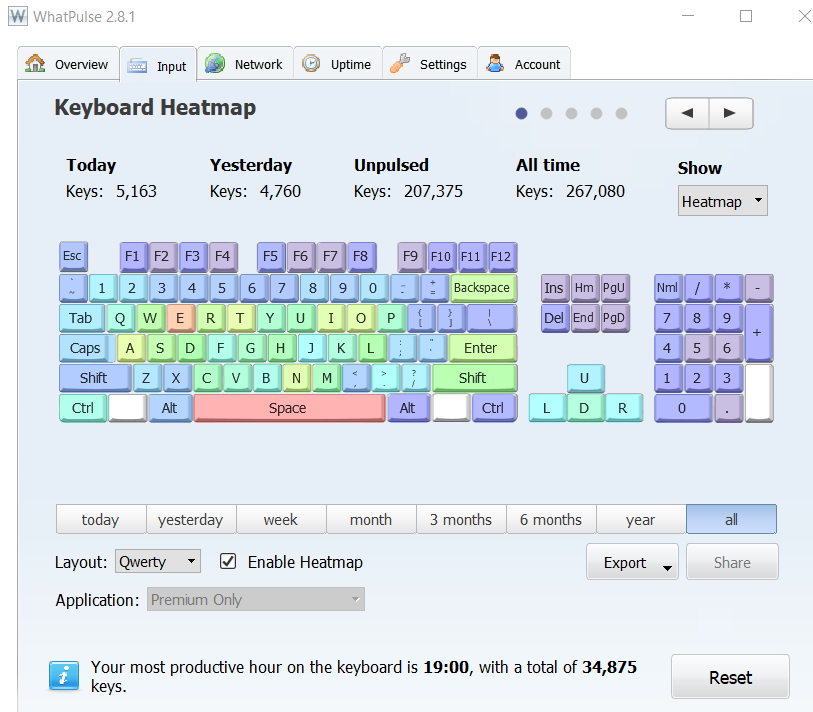Go to next page with right arrow
Viewport: 813px width, 712px height.
(x=731, y=113)
